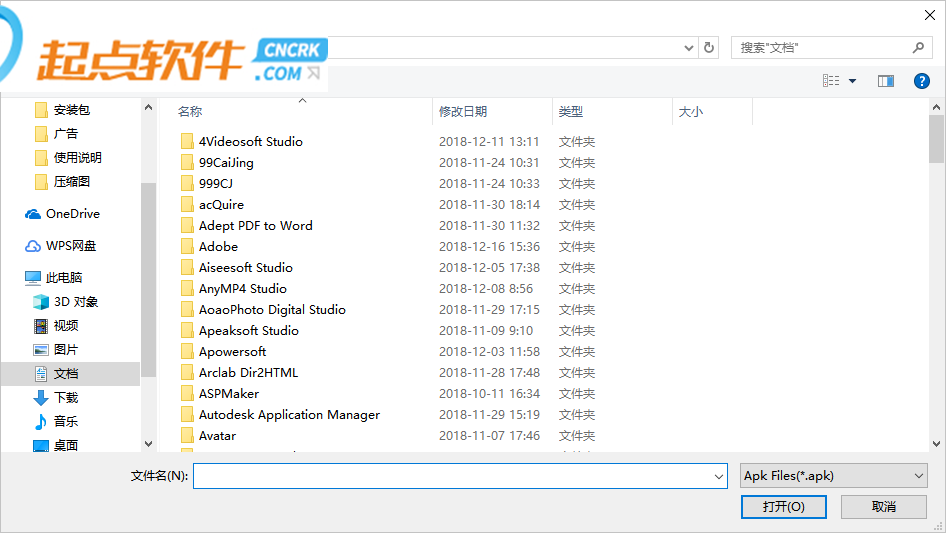The width and height of the screenshot is (946, 533).
Task: Click the navigation pane scrollbar thumb
Action: pos(148,279)
